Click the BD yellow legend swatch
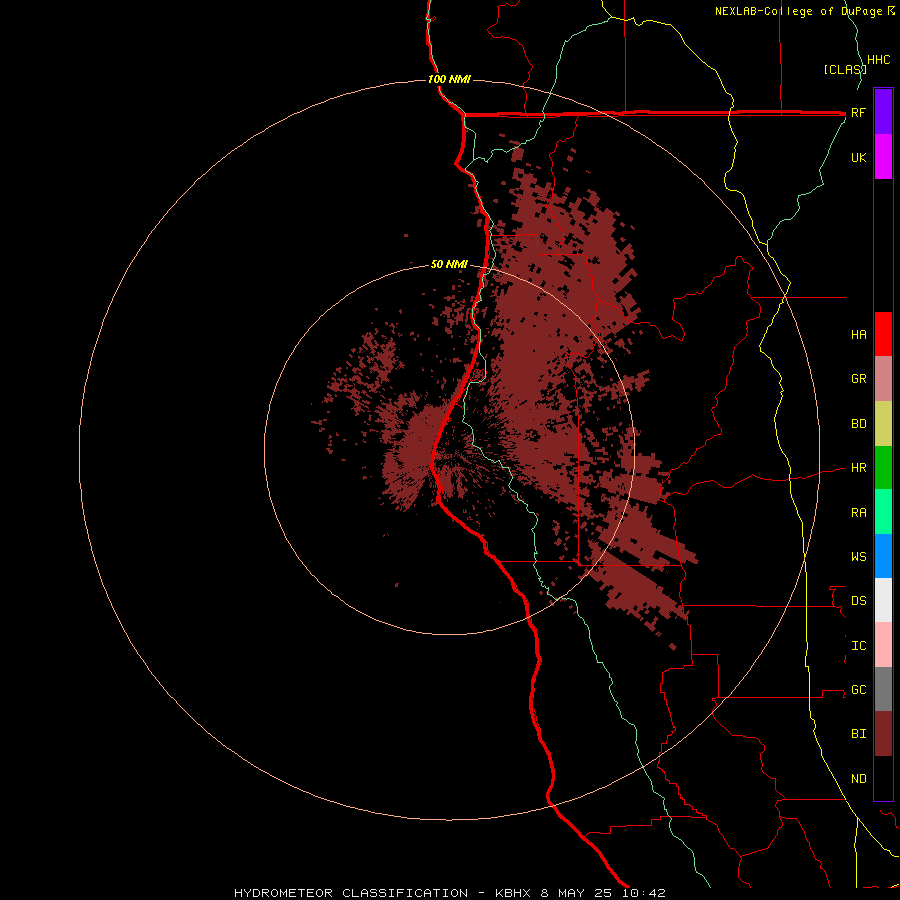This screenshot has height=900, width=900. click(883, 423)
